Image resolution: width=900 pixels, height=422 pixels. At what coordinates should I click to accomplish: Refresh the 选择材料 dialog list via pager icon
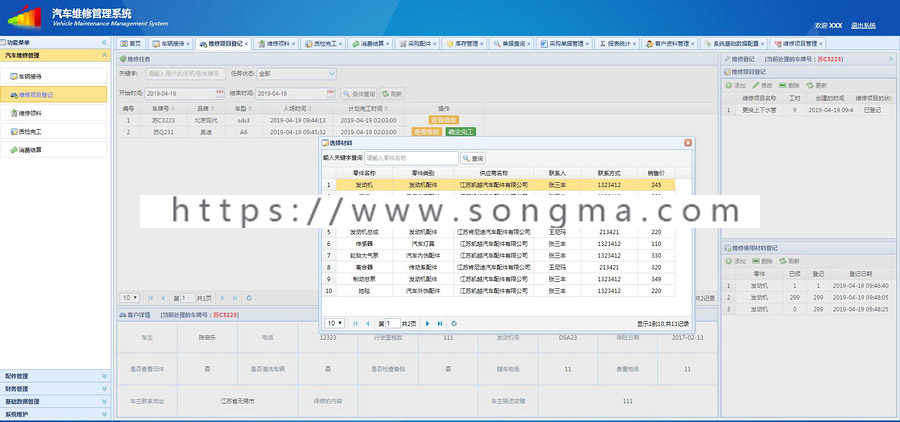coord(454,324)
